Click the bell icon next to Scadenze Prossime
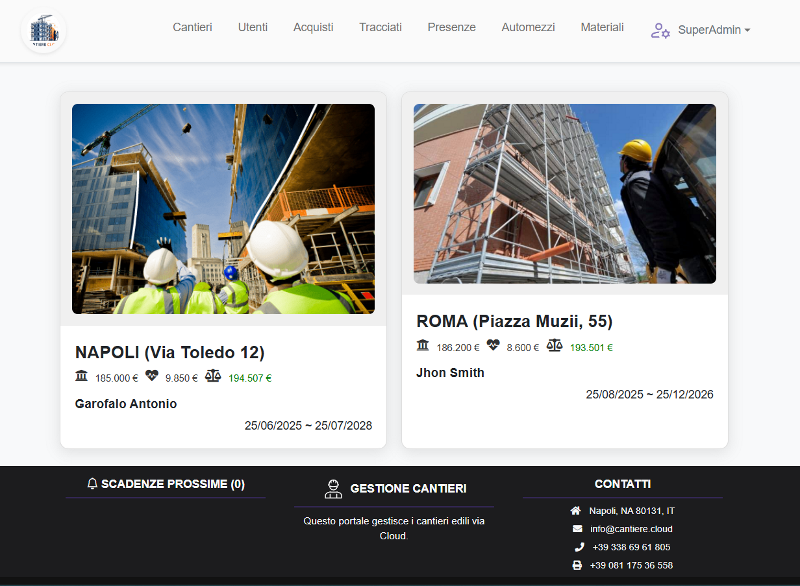This screenshot has width=800, height=586. 93,484
